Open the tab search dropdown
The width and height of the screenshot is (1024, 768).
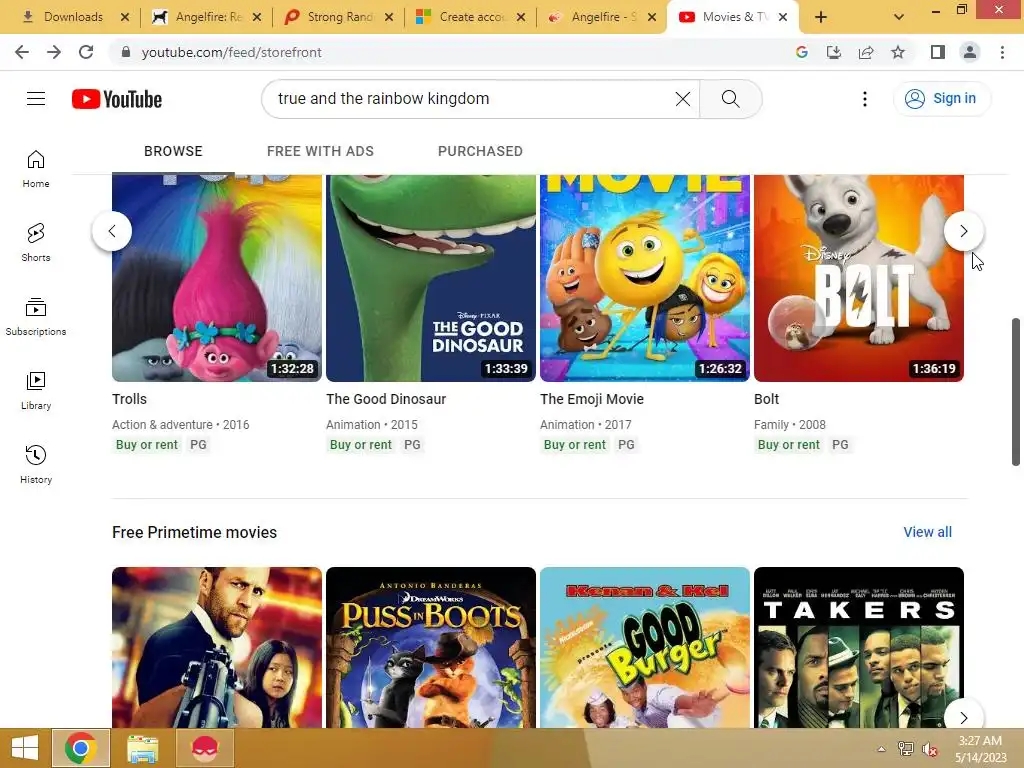click(x=899, y=17)
